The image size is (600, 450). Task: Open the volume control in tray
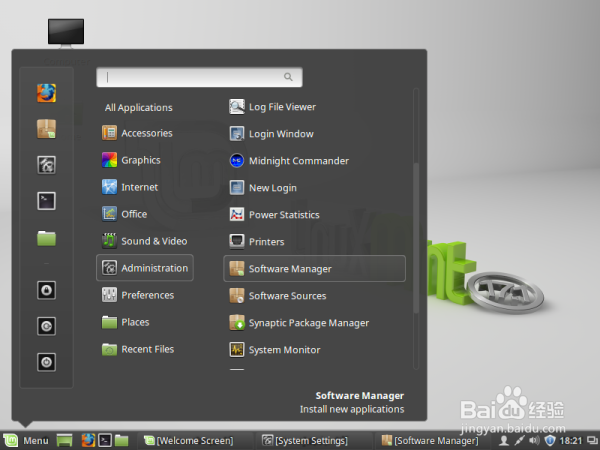(x=534, y=441)
